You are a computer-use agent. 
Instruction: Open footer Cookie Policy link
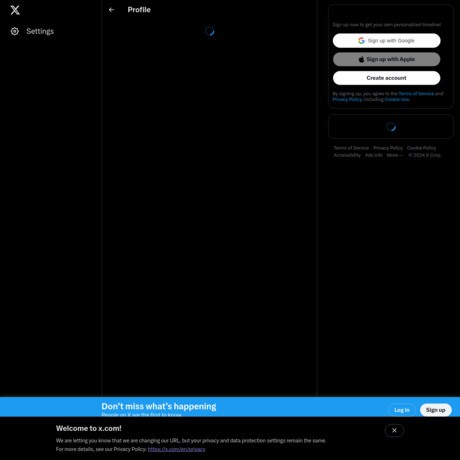(x=421, y=148)
